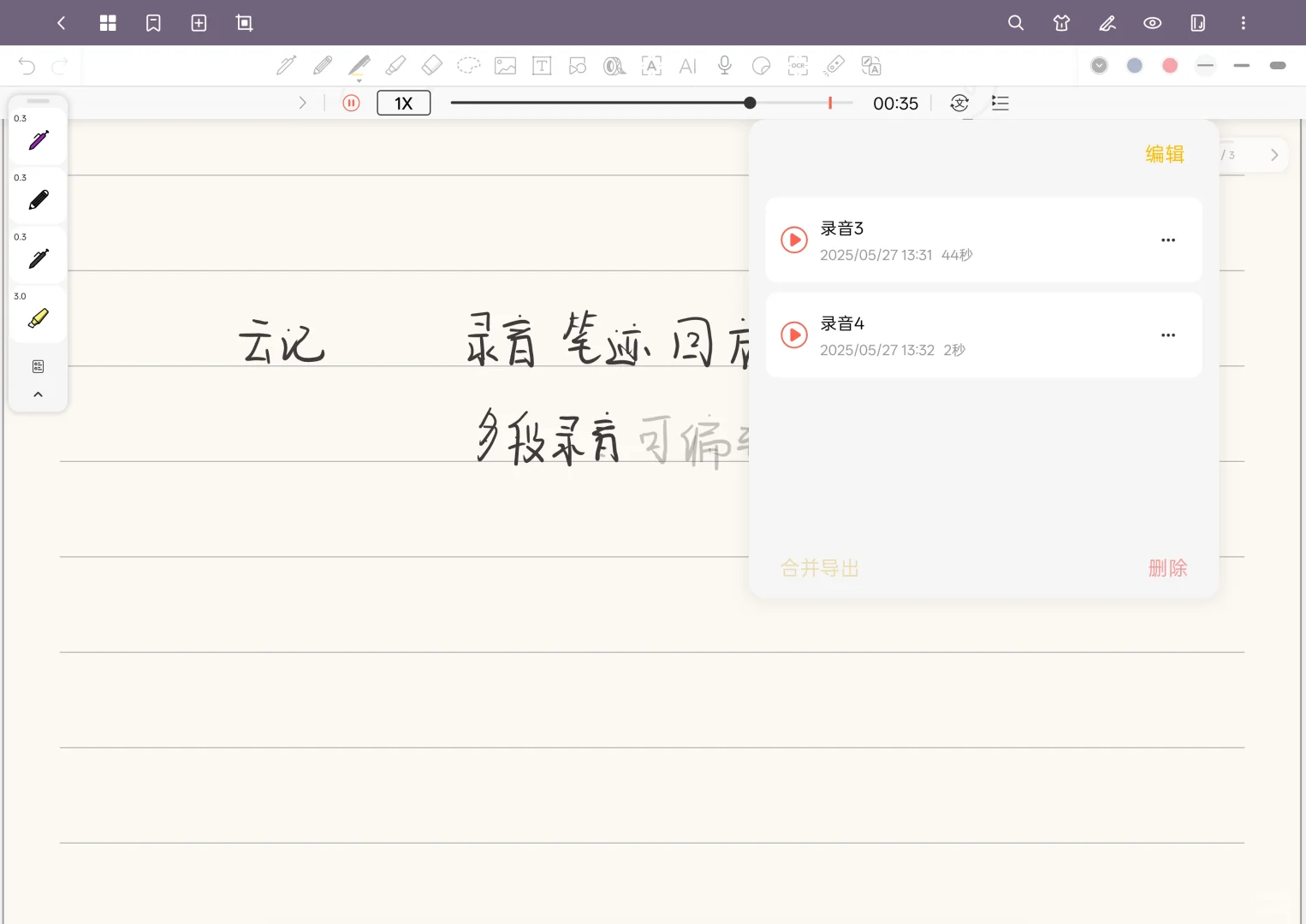This screenshot has width=1306, height=924.
Task: Redo the undone action
Action: pyautogui.click(x=60, y=66)
